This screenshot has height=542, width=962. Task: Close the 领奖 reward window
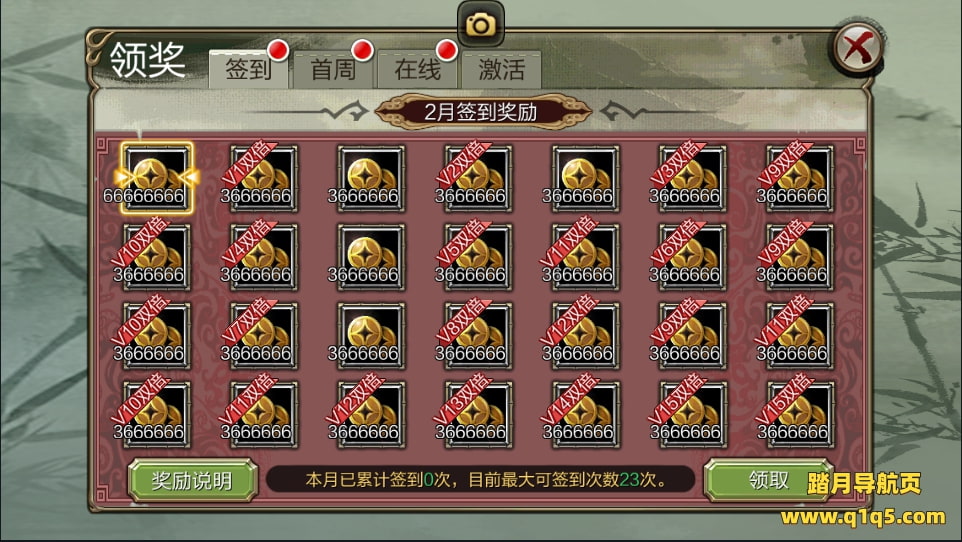(x=858, y=48)
